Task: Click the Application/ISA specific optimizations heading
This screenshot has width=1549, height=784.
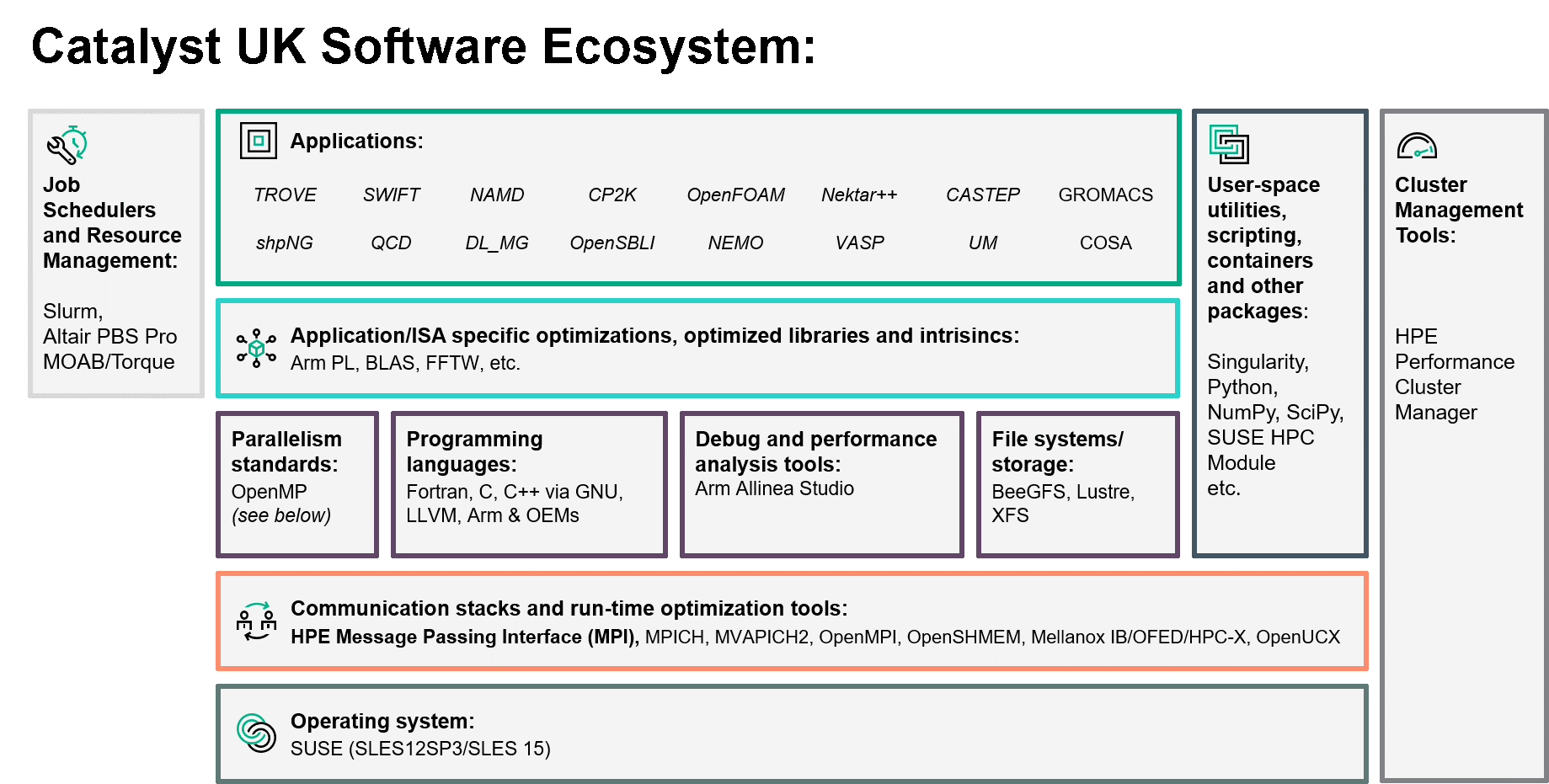Action: click(x=655, y=335)
